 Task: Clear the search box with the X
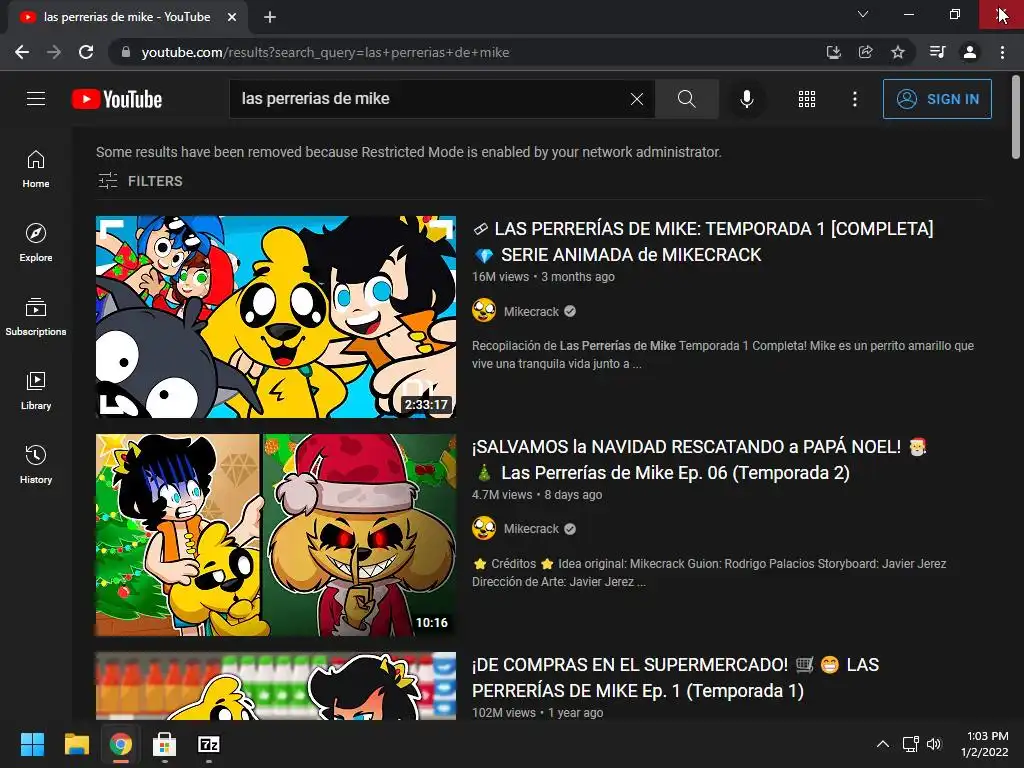(637, 99)
